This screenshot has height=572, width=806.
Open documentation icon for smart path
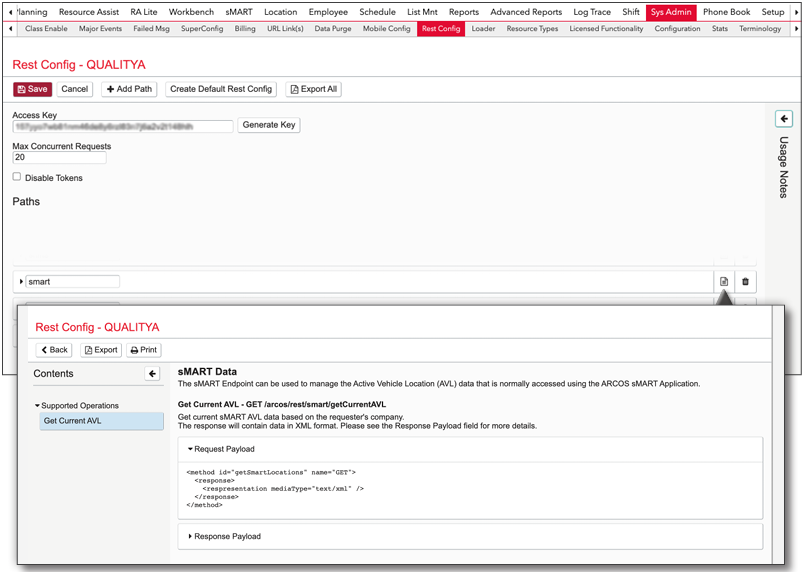[x=724, y=282]
